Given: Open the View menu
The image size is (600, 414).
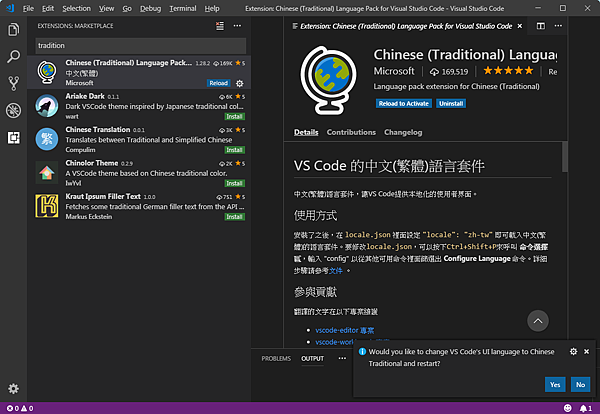Looking at the screenshot, I should coord(106,8).
